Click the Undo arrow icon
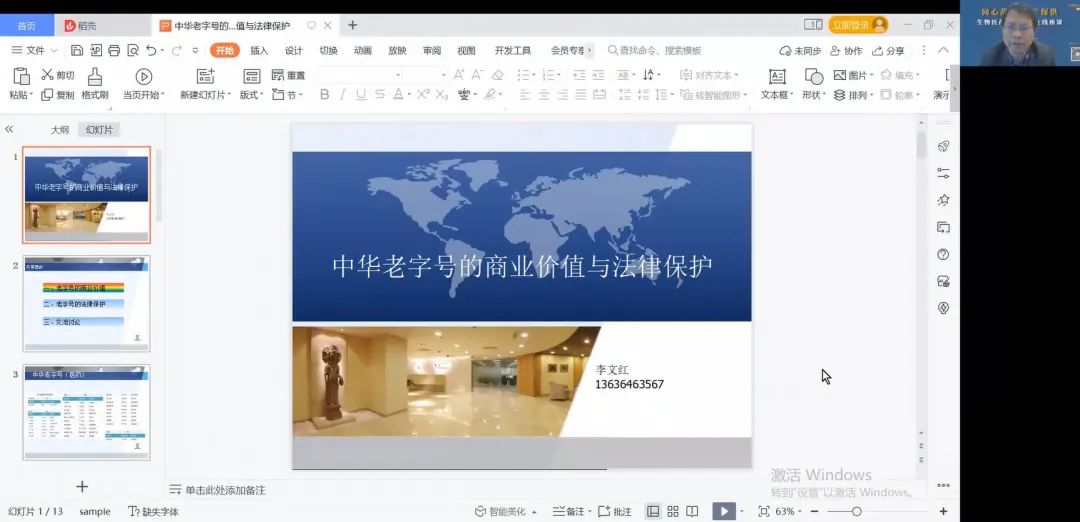The height and width of the screenshot is (522, 1080). click(x=151, y=51)
